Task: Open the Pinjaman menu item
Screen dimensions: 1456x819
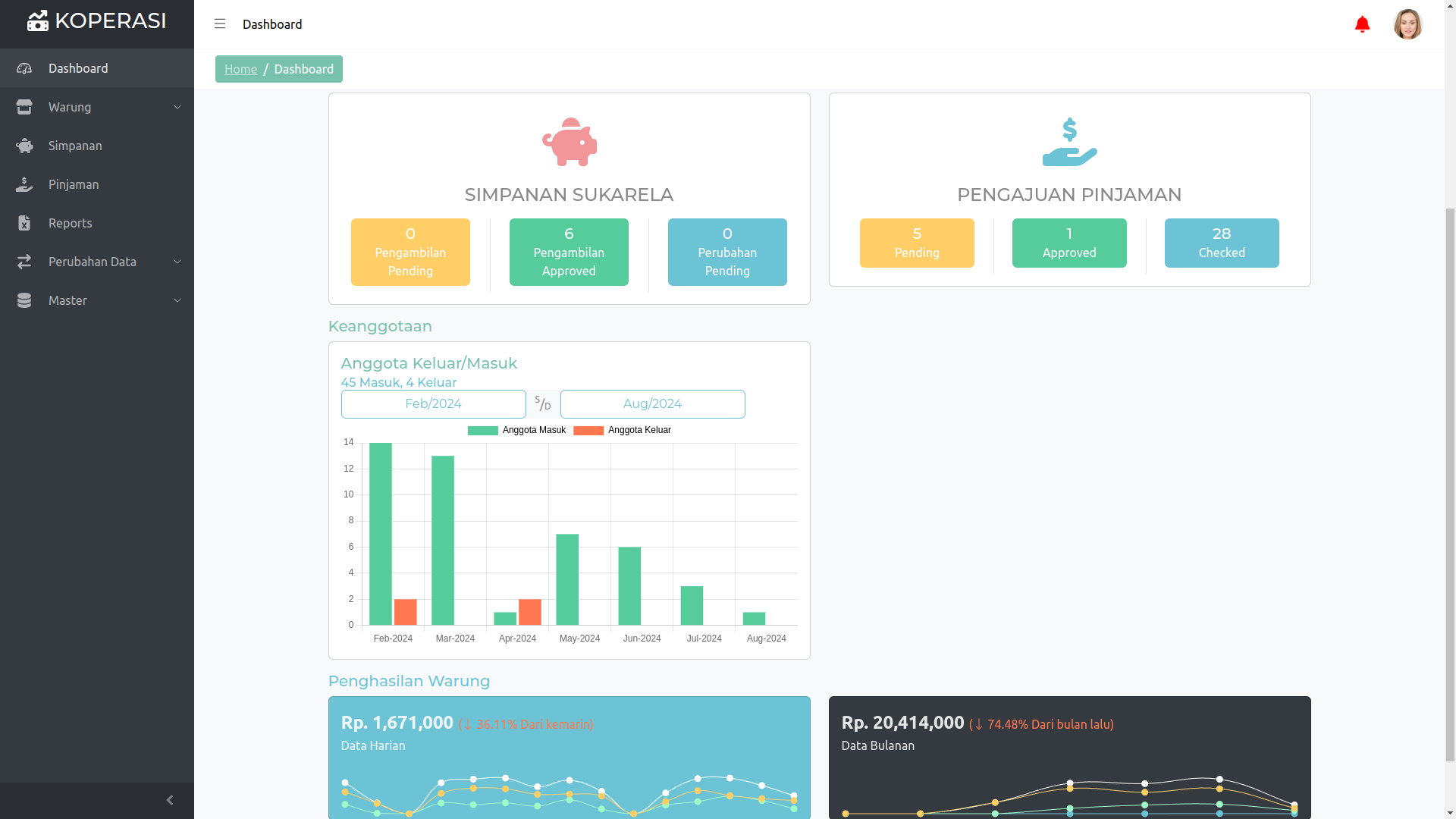Action: 74,184
